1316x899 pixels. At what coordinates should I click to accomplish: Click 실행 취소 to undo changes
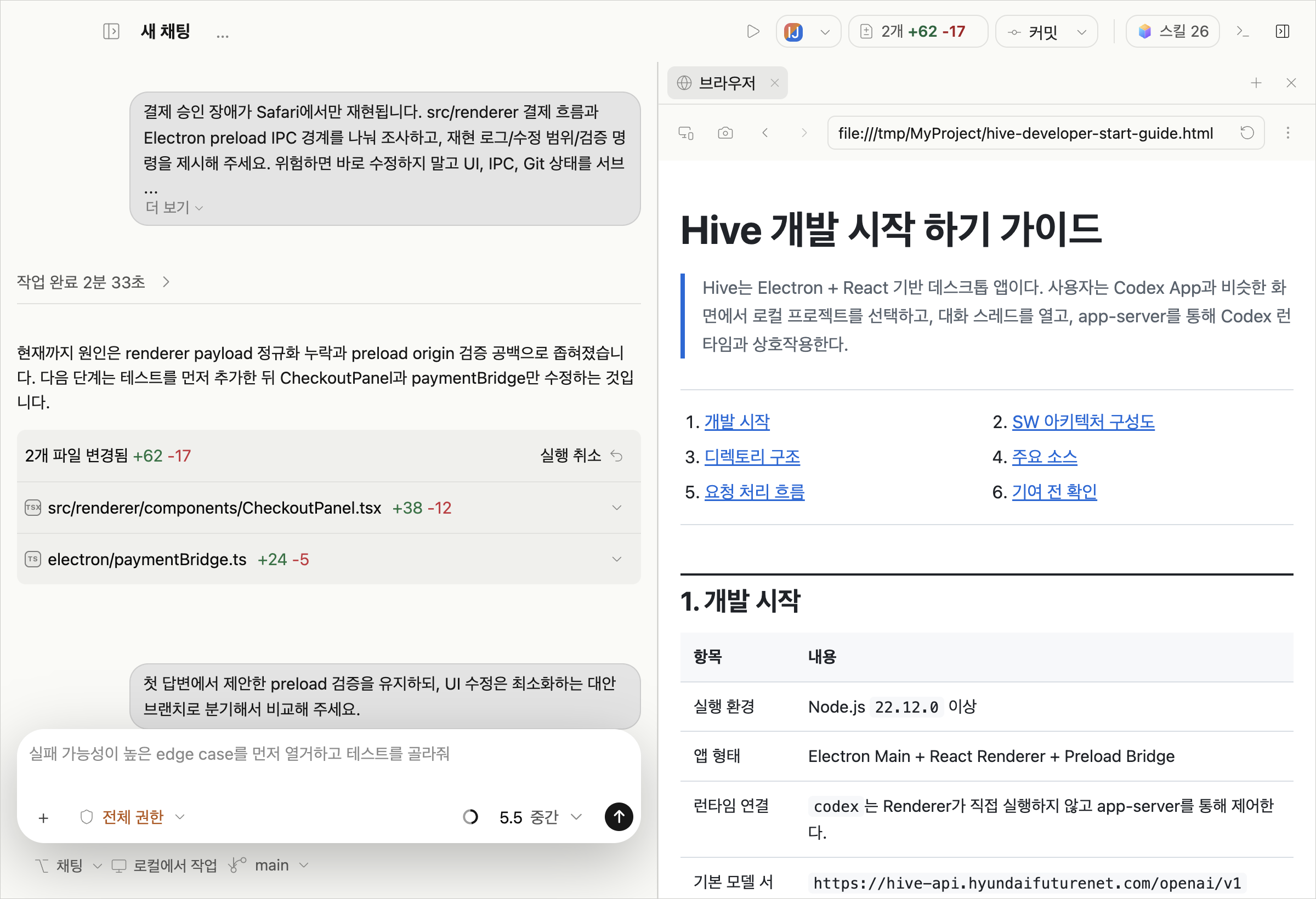582,455
